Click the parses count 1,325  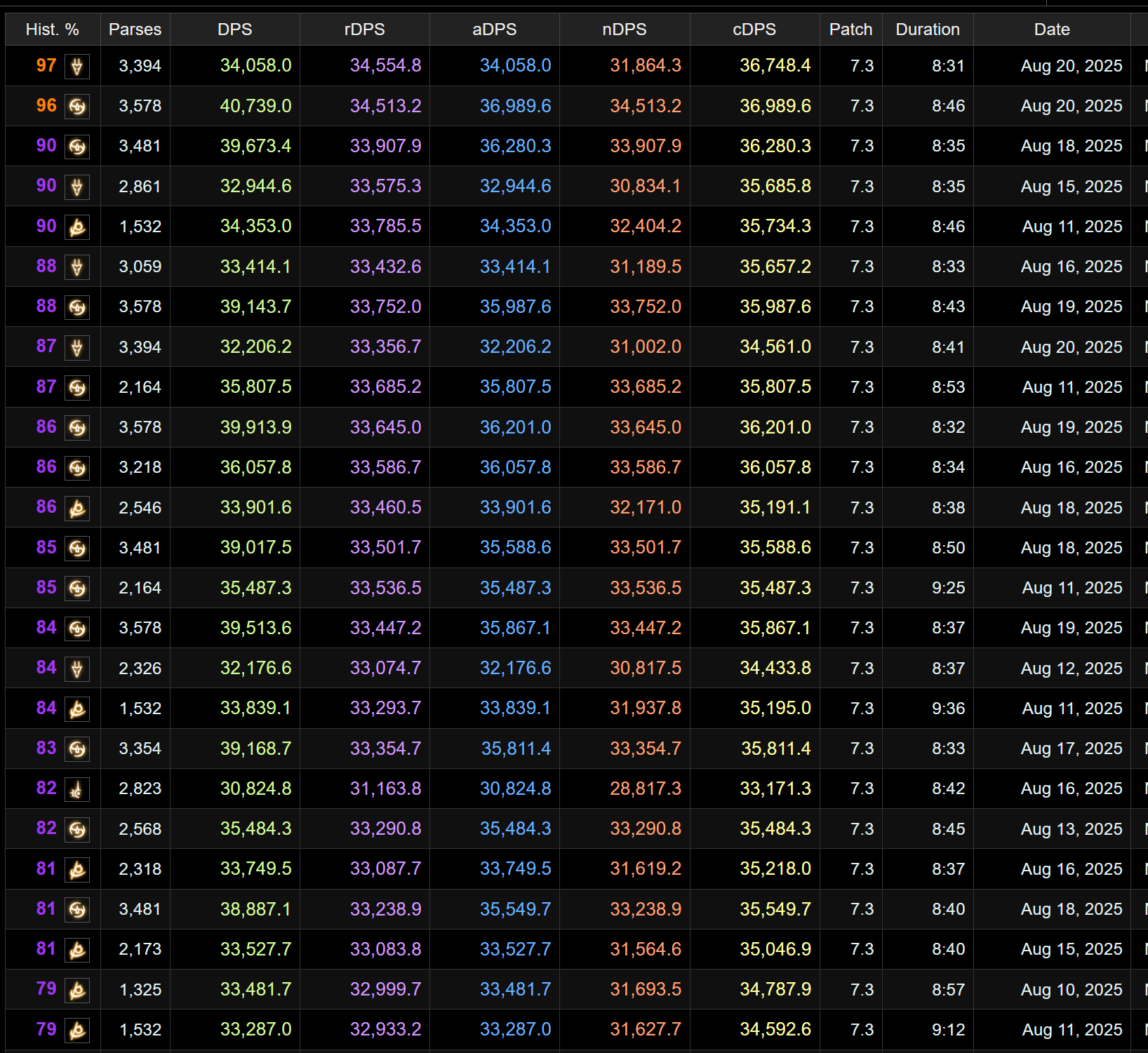(140, 990)
